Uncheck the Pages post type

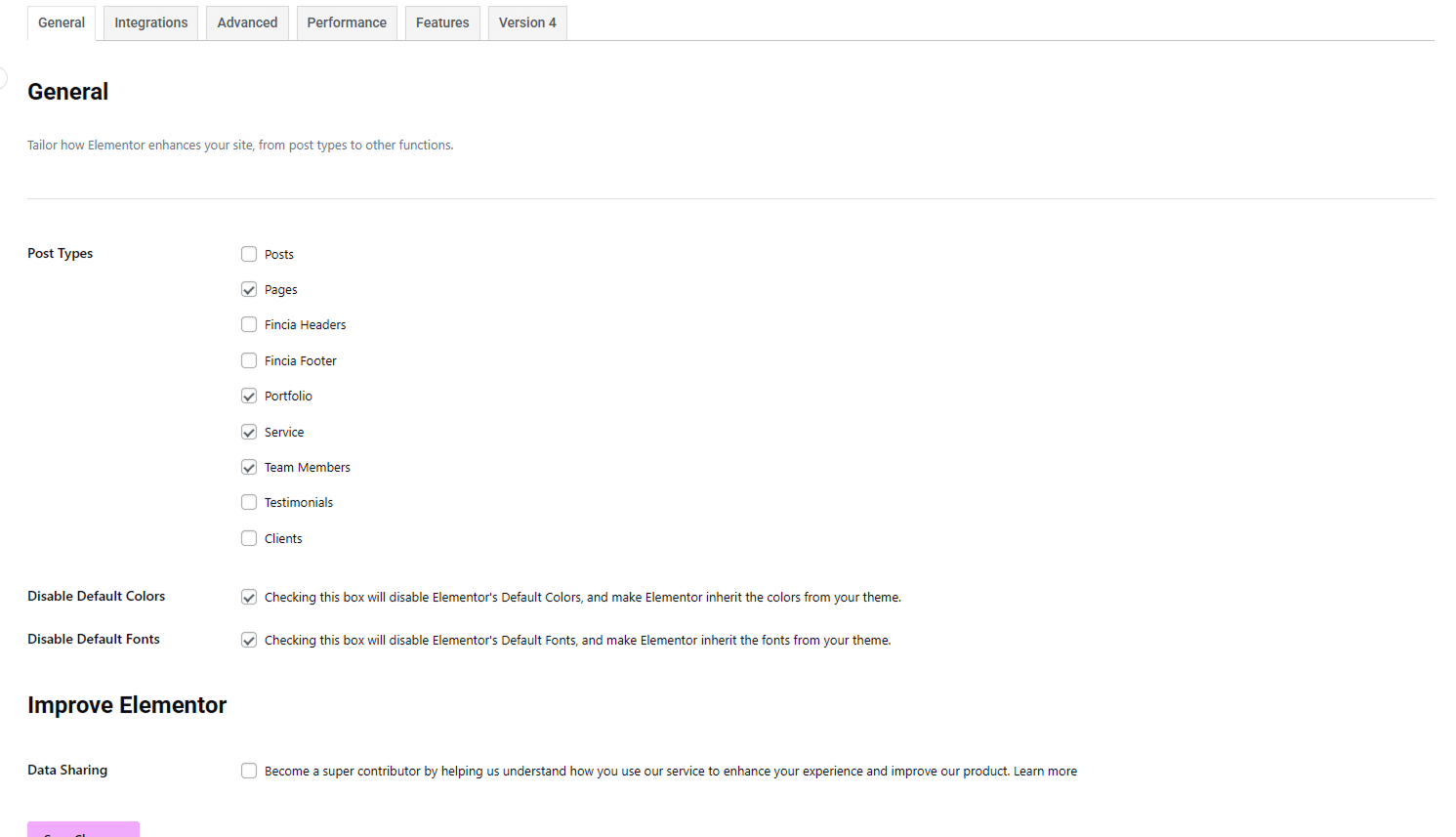[x=249, y=290]
